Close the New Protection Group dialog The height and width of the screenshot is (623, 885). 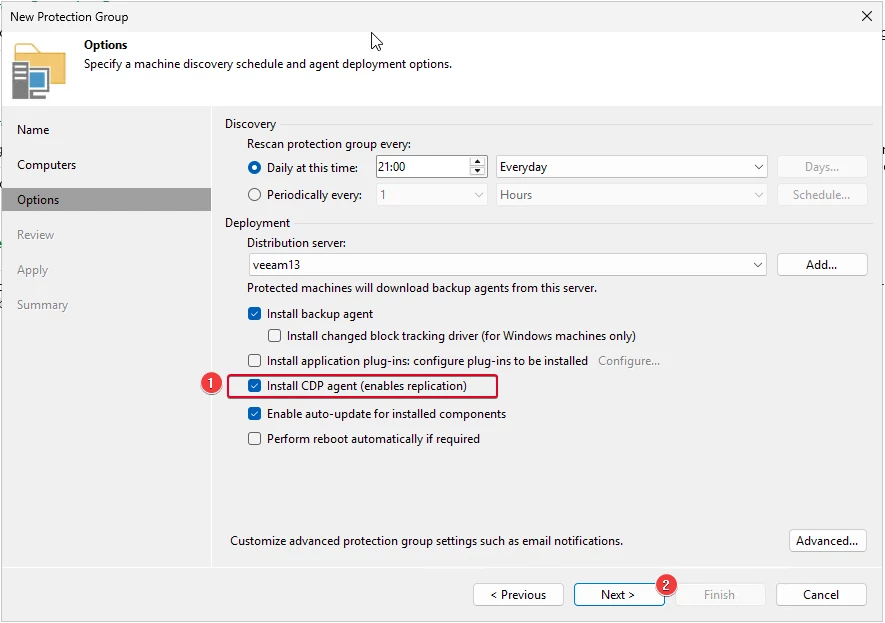(867, 16)
